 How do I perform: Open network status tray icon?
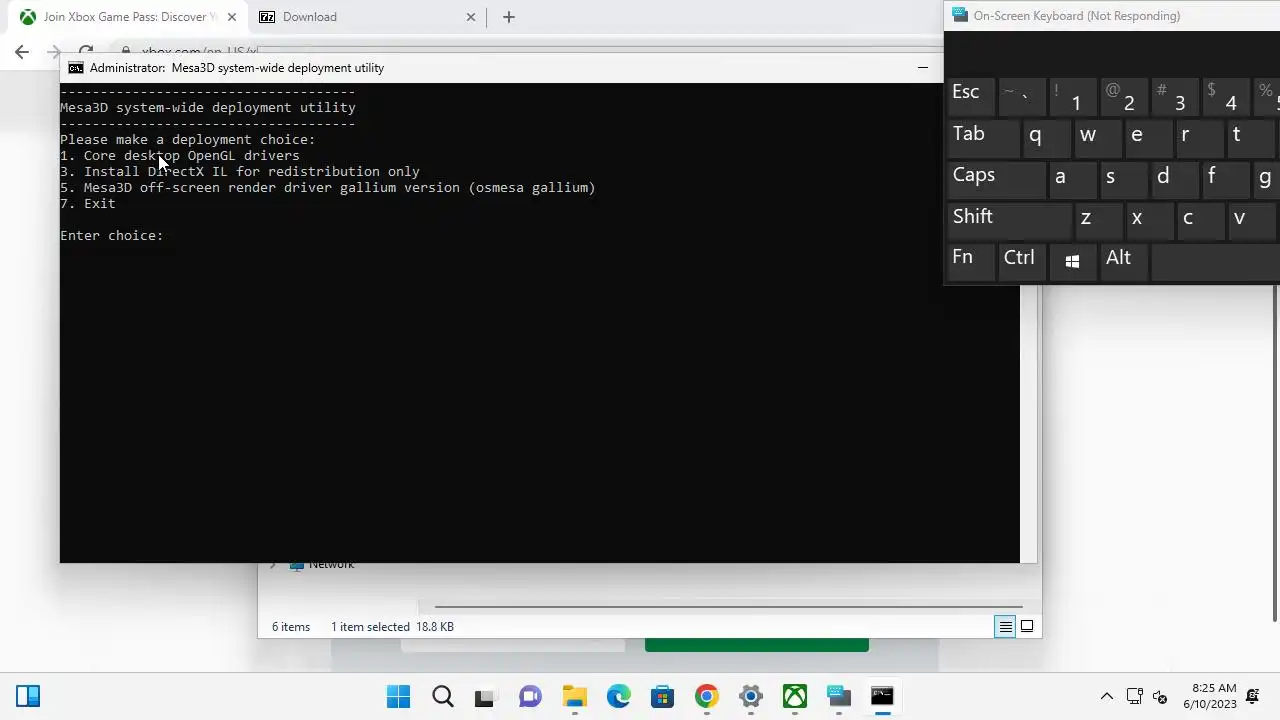click(x=1134, y=696)
